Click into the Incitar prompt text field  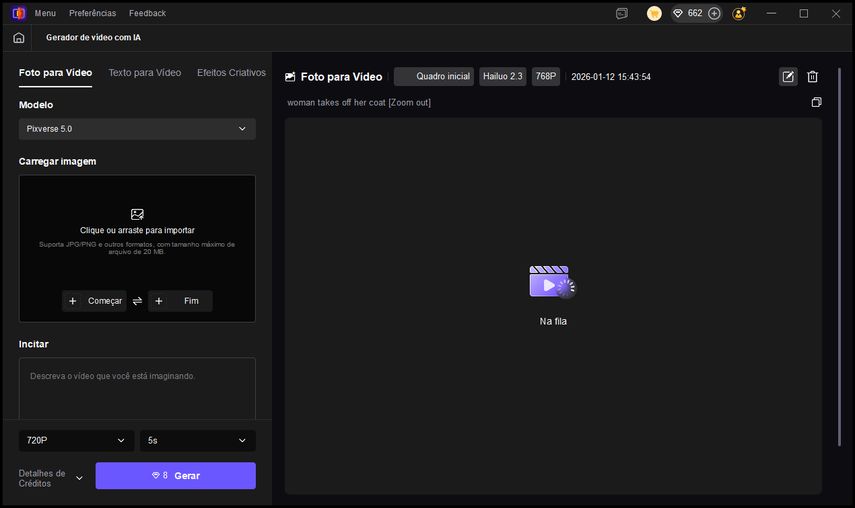click(137, 390)
